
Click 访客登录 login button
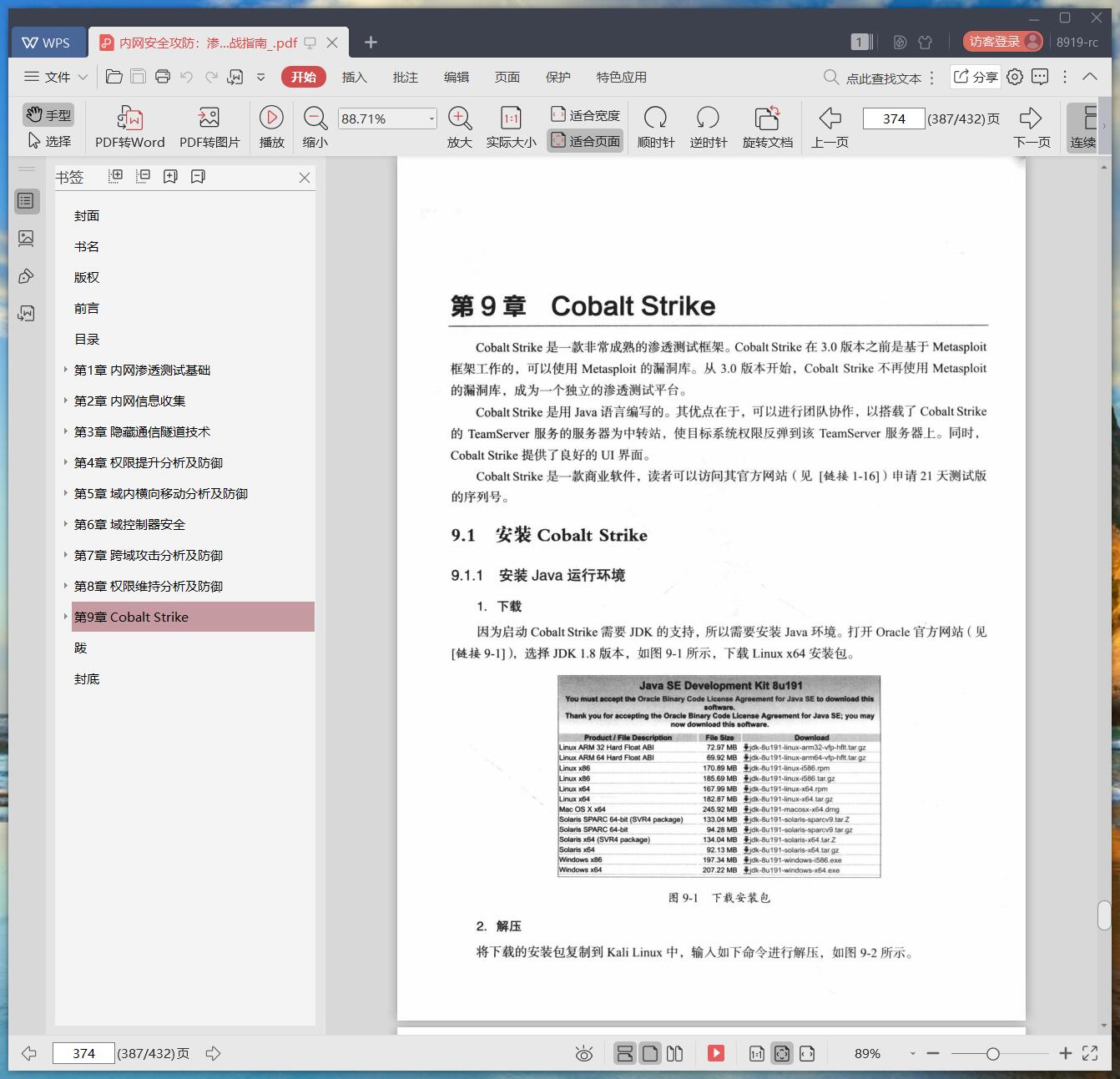point(1002,42)
